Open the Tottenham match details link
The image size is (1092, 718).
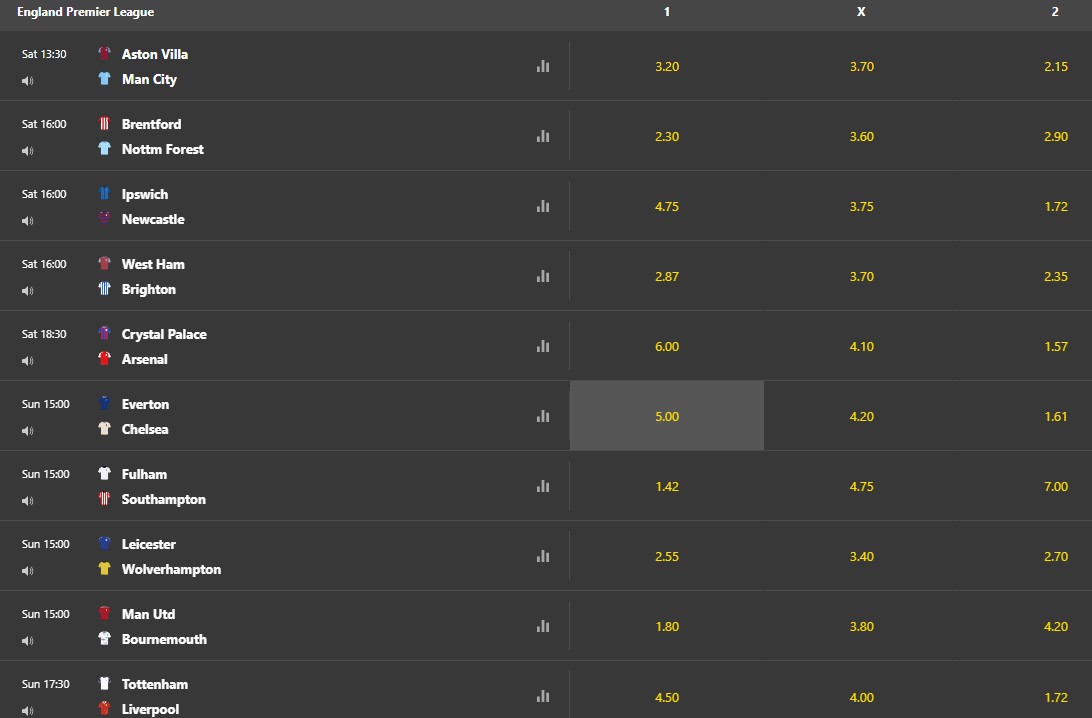point(155,685)
